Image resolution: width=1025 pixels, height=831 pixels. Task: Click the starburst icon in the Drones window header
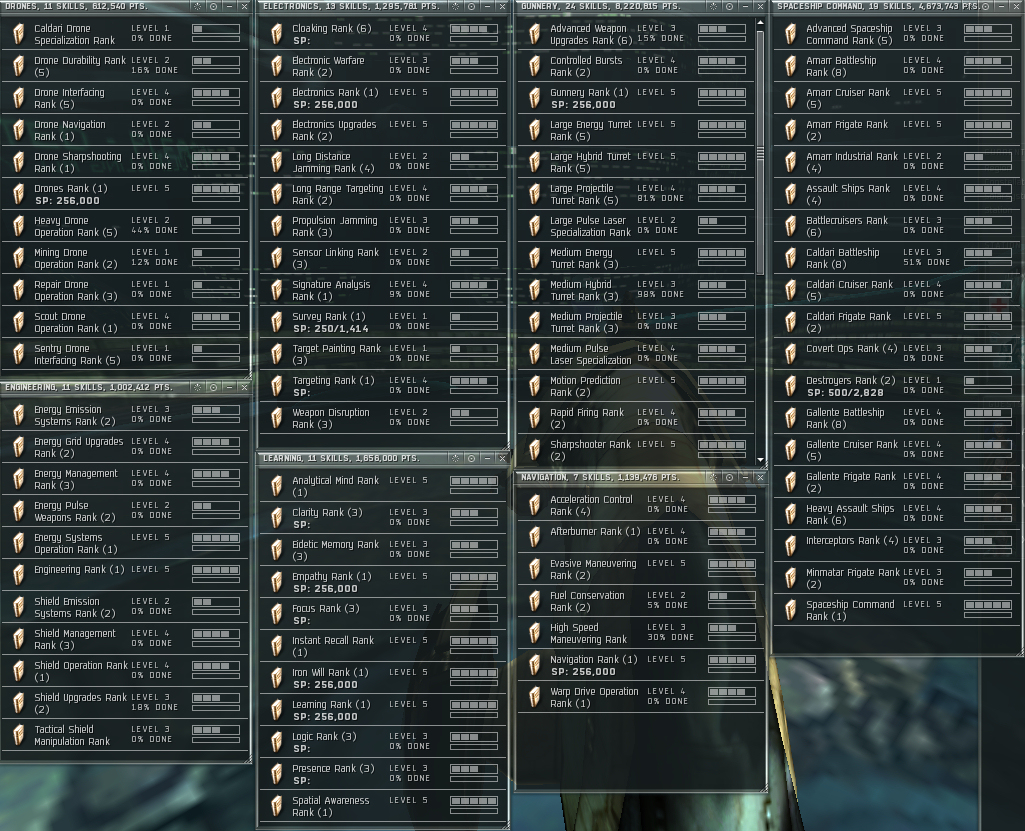pyautogui.click(x=197, y=6)
